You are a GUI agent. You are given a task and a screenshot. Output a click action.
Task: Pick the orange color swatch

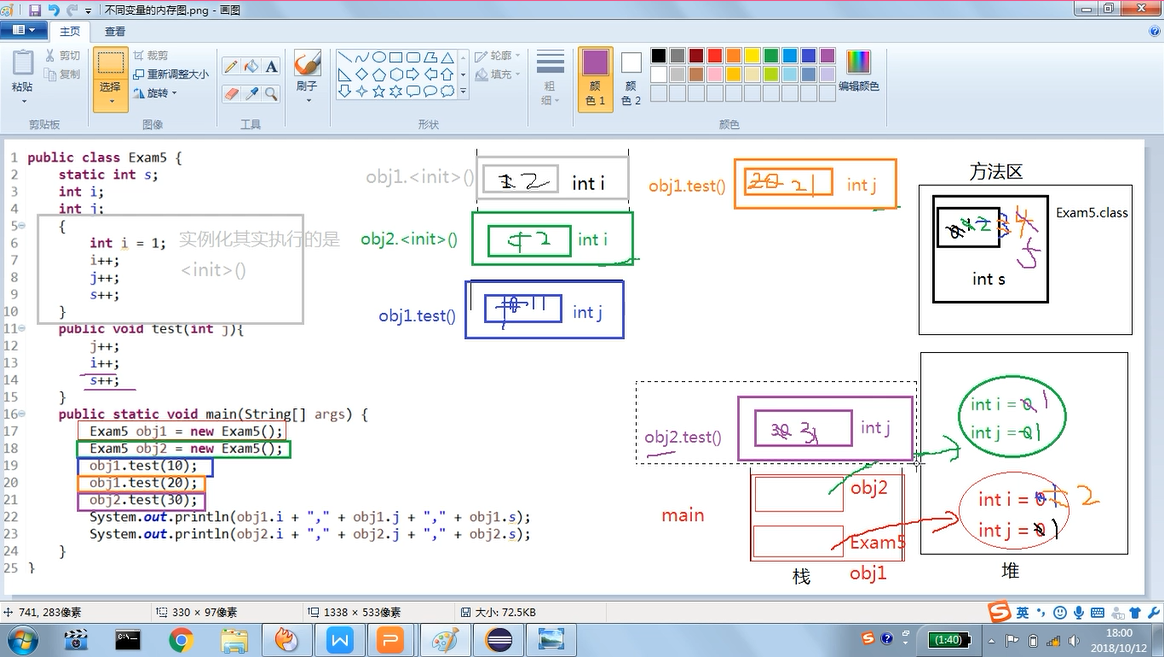733,56
